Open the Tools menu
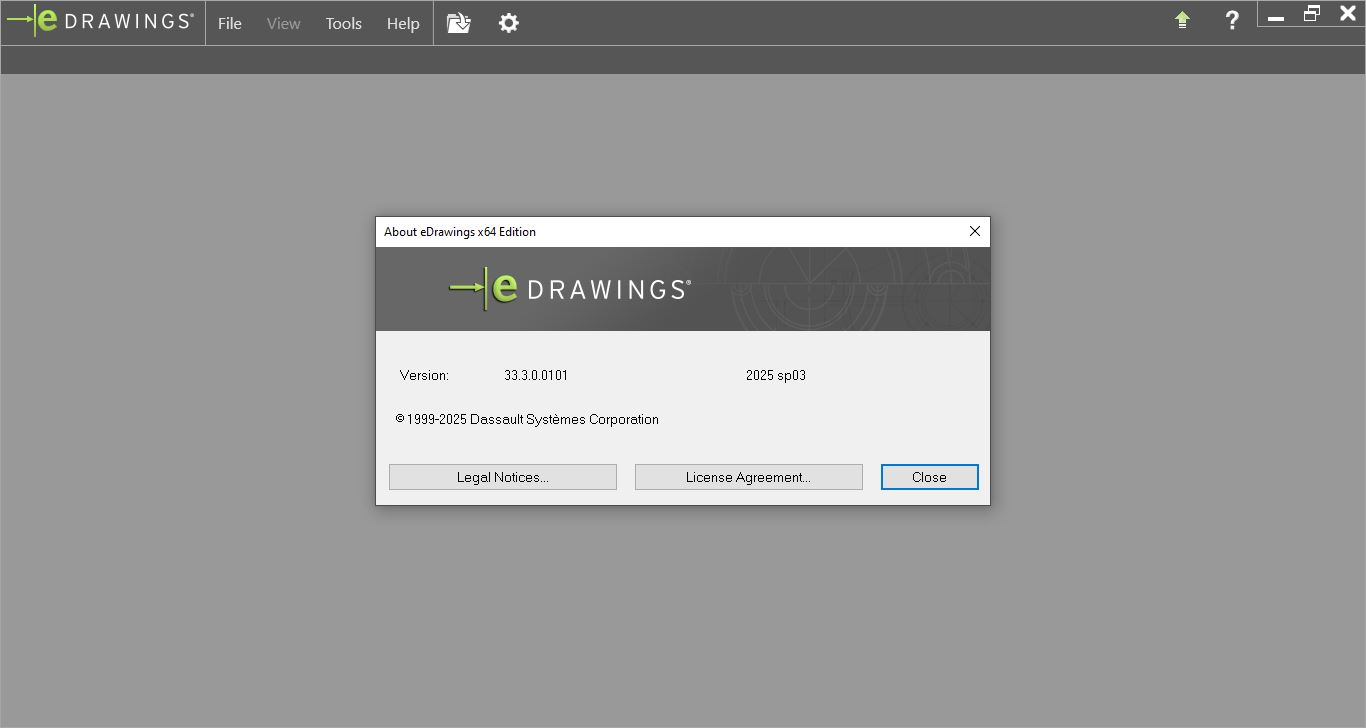 coord(343,23)
